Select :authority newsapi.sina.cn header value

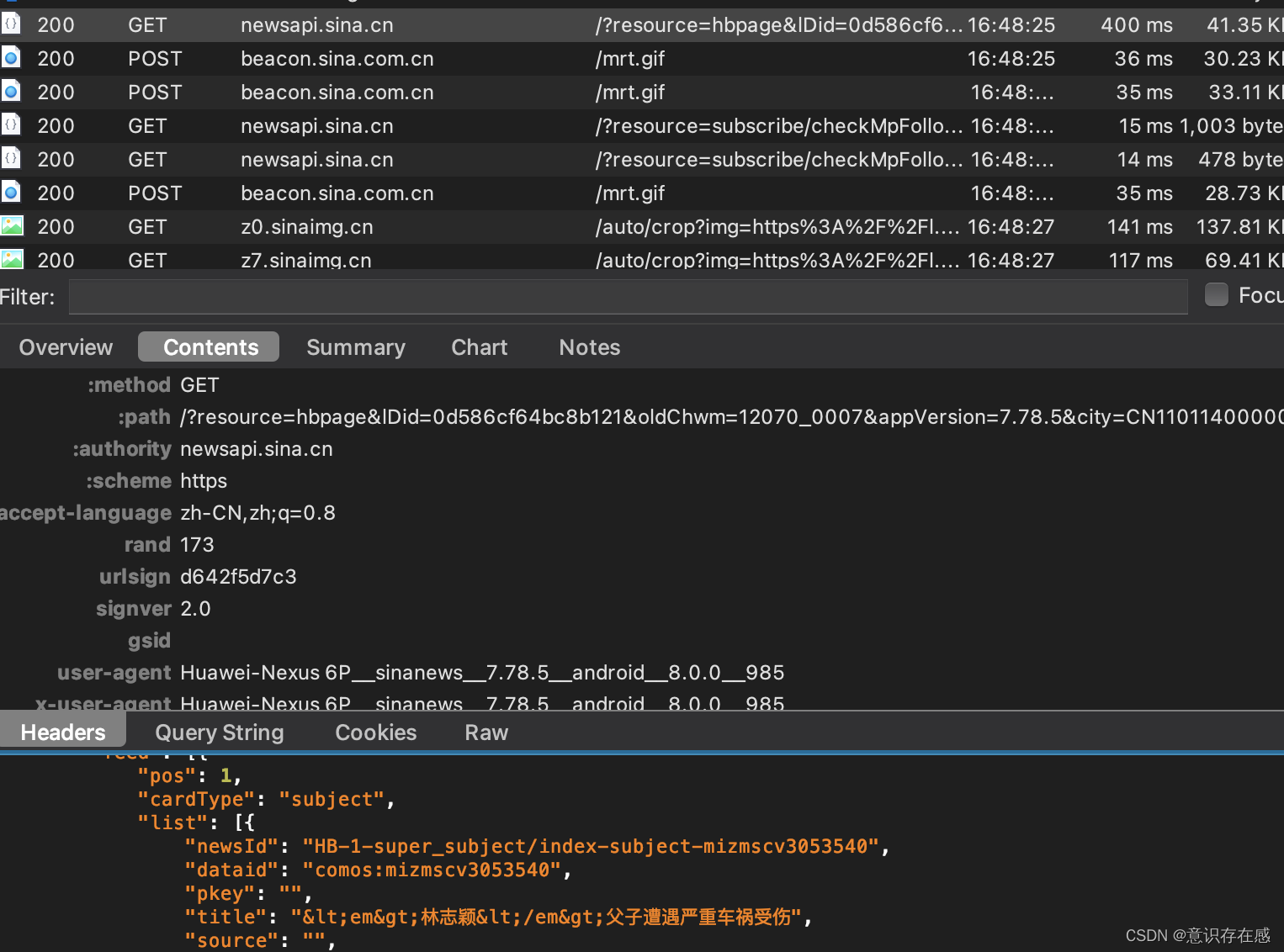pos(256,449)
